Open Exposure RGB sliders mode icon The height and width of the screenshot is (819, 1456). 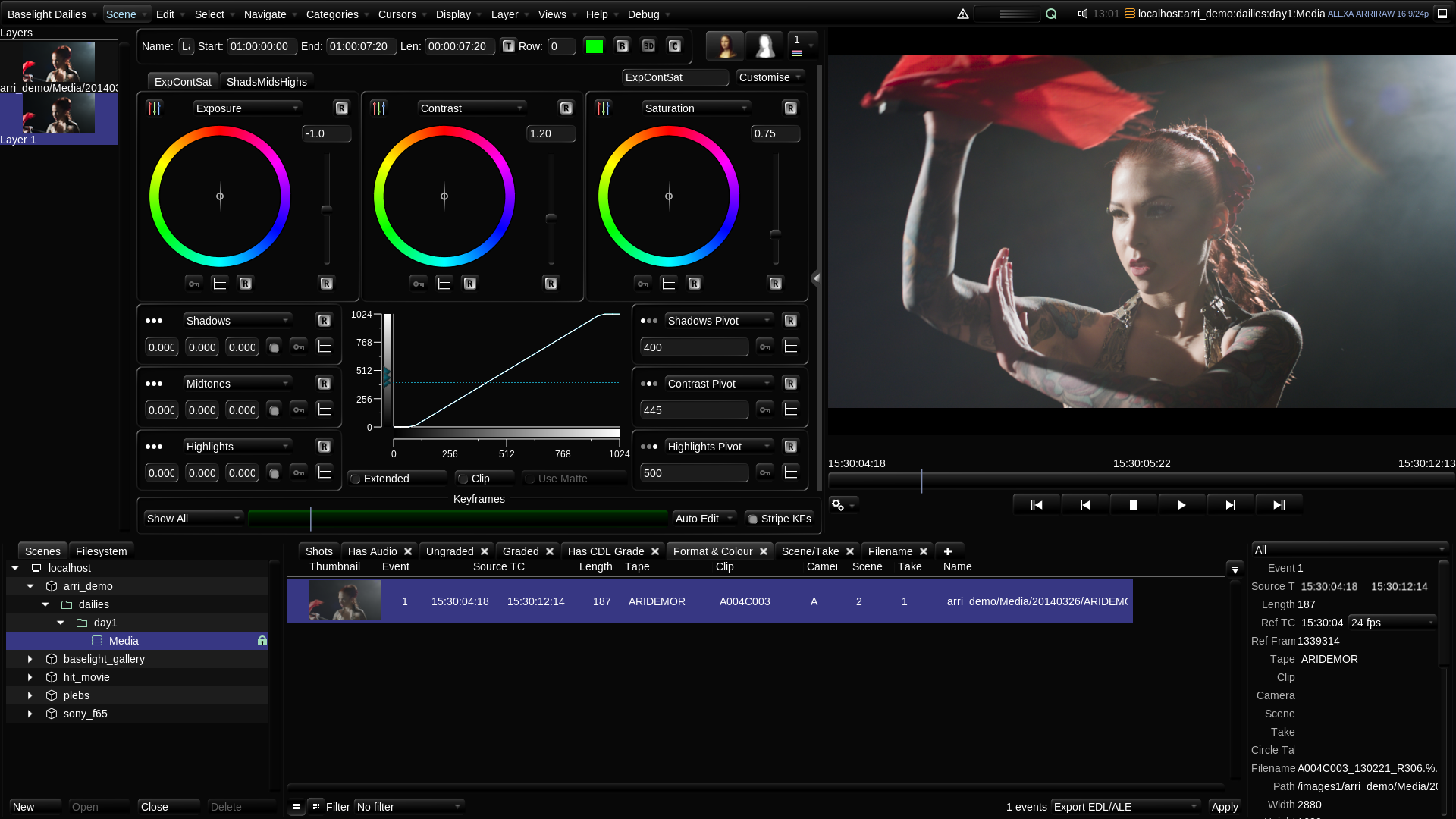point(154,108)
